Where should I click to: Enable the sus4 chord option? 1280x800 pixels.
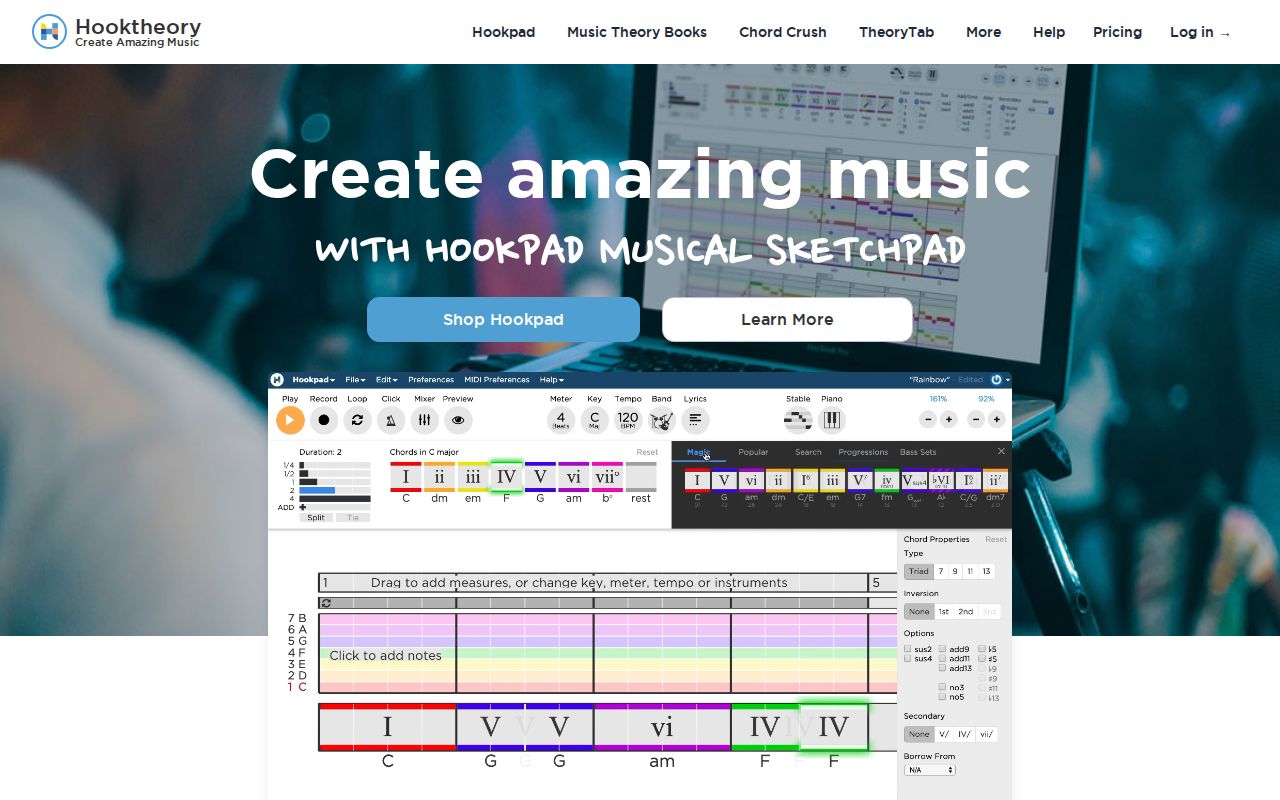click(x=908, y=659)
